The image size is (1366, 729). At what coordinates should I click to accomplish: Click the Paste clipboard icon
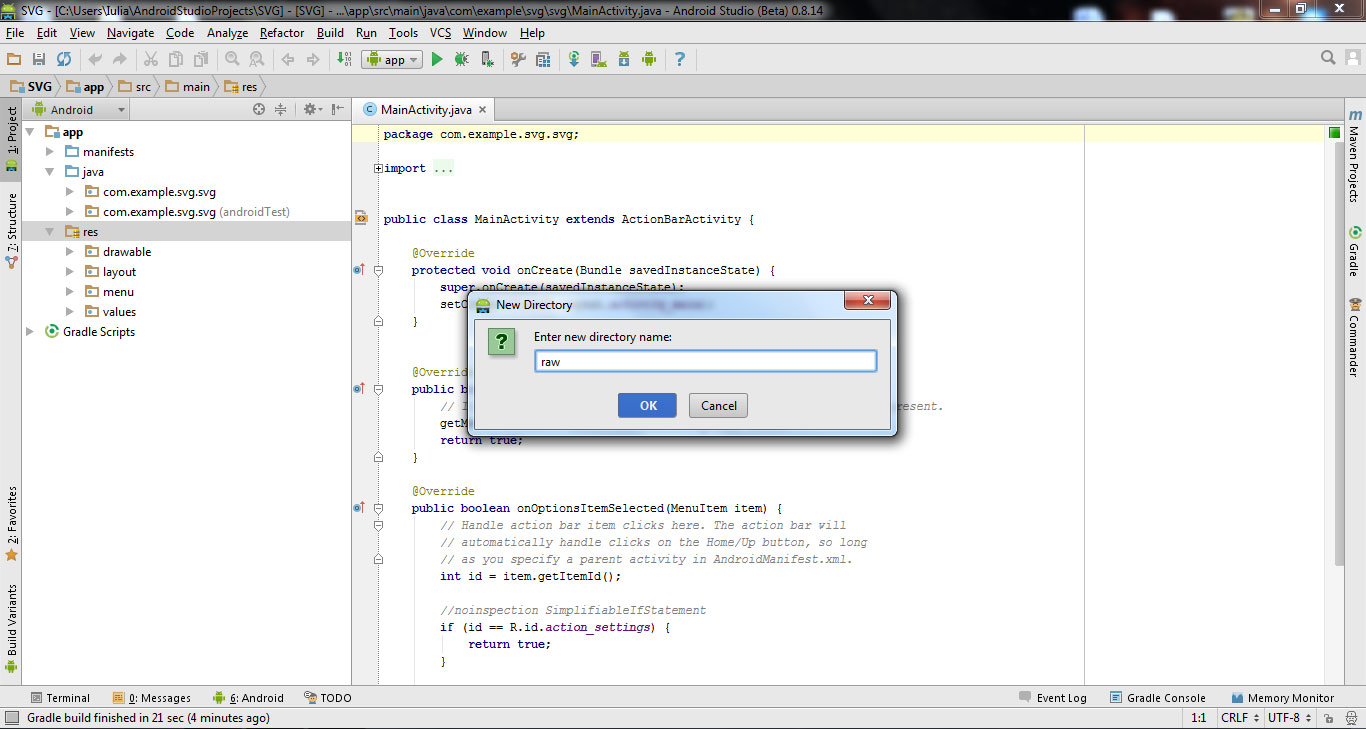tap(201, 60)
